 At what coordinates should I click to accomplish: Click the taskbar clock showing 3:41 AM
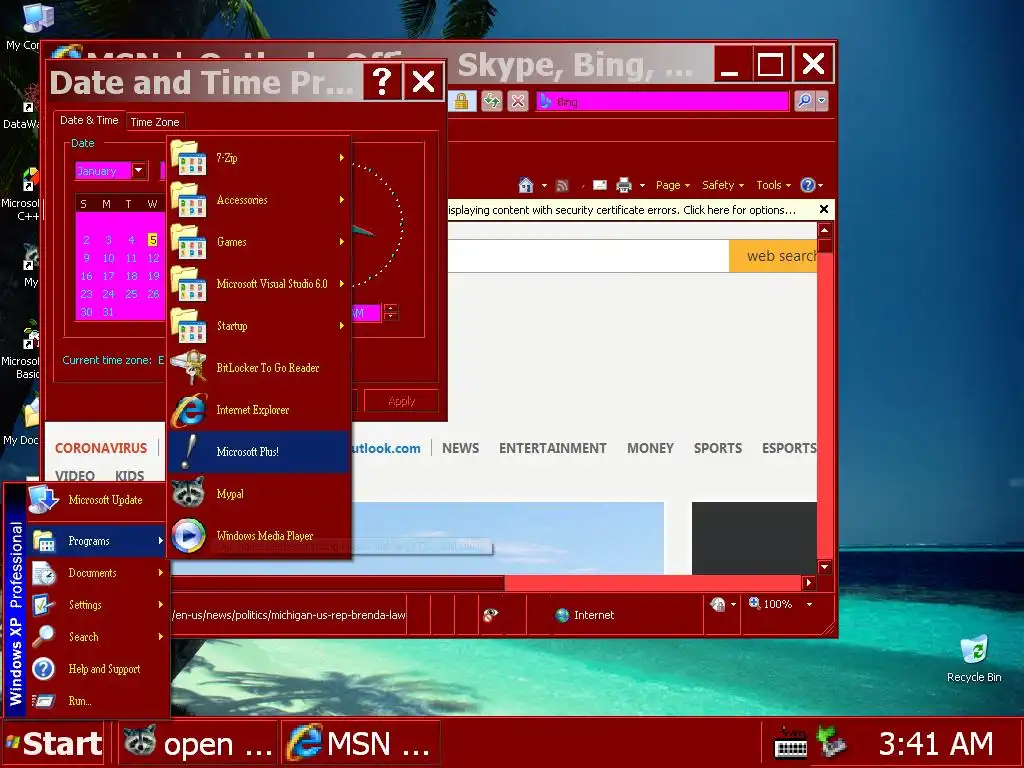(x=935, y=744)
